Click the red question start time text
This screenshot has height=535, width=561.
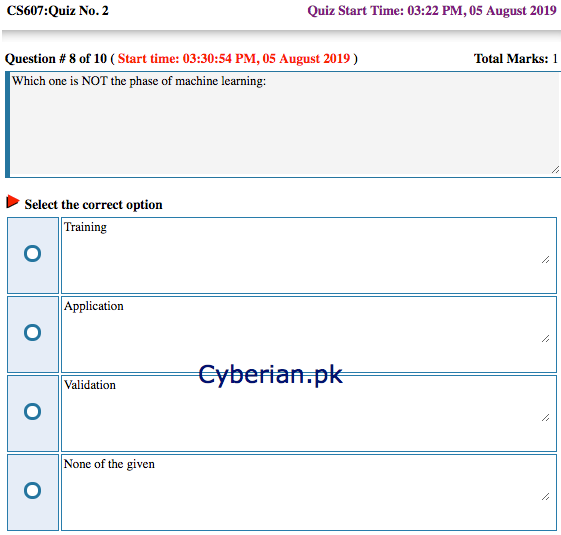[x=234, y=59]
